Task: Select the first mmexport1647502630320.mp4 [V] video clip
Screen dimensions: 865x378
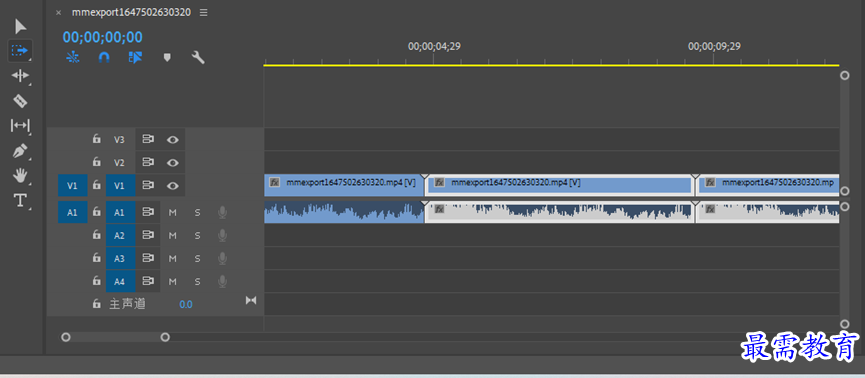Action: coord(344,185)
